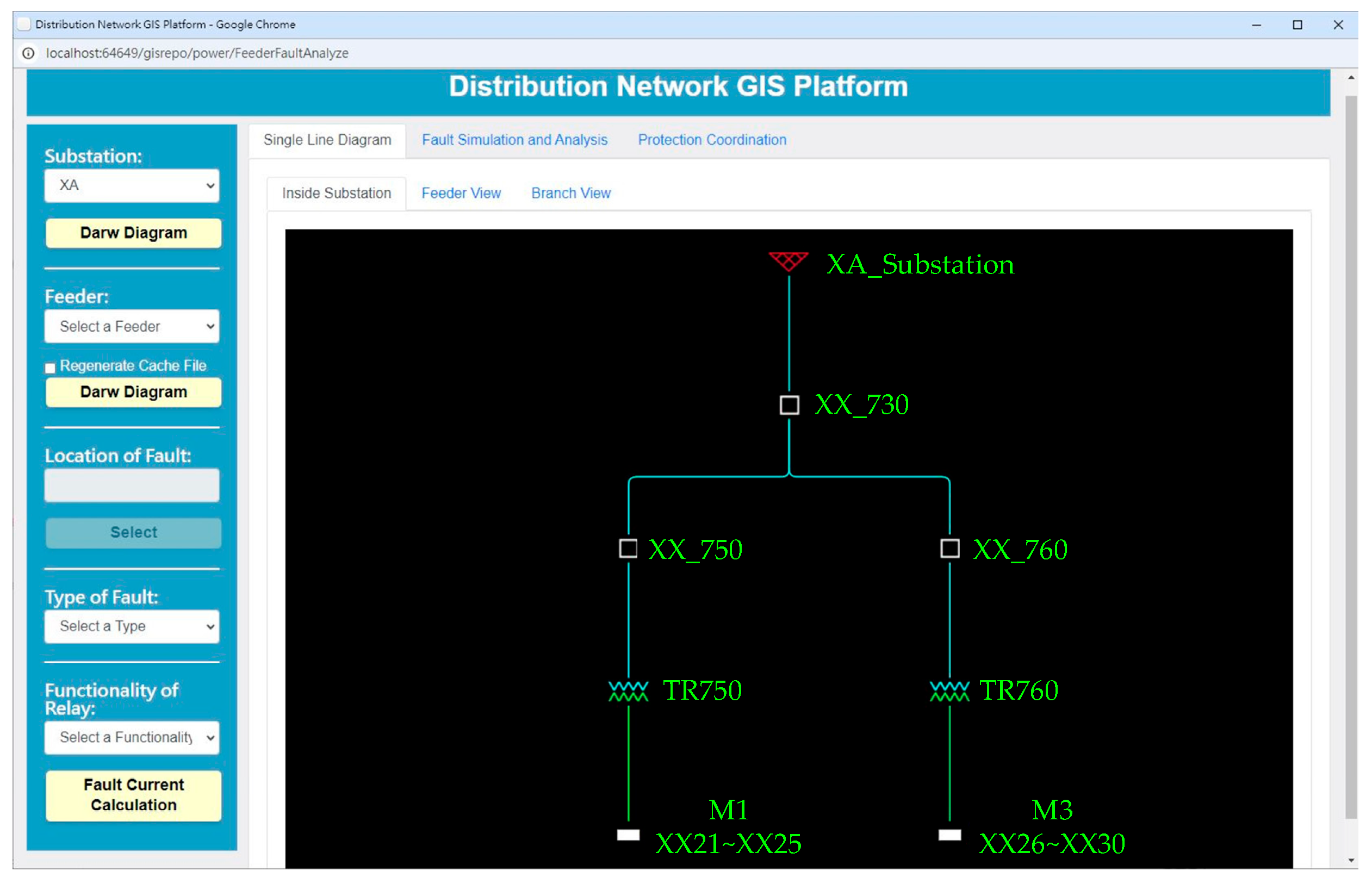The height and width of the screenshot is (890, 1372).
Task: Open Protection Coordination tab
Action: 712,140
